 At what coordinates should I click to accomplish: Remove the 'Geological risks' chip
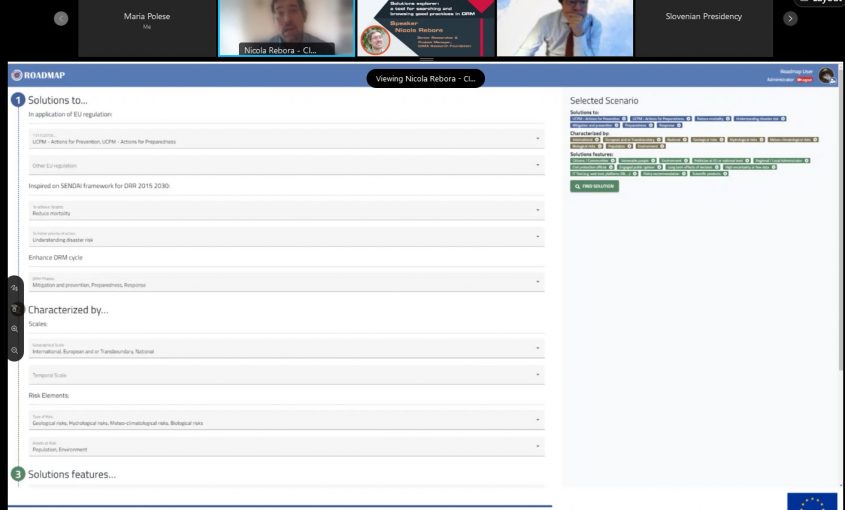pyautogui.click(x=722, y=140)
